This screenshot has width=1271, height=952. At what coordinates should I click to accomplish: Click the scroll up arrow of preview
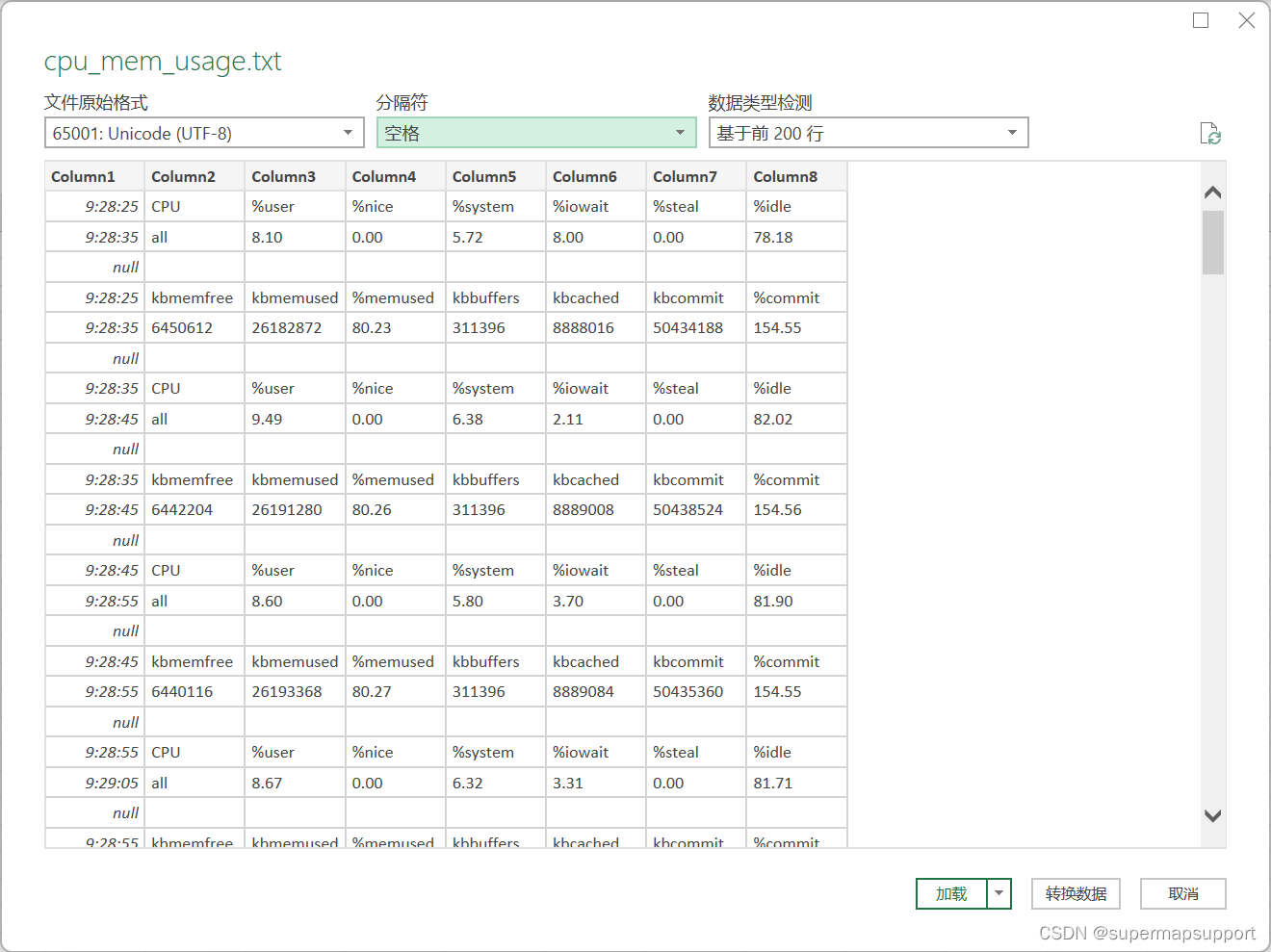(x=1213, y=193)
